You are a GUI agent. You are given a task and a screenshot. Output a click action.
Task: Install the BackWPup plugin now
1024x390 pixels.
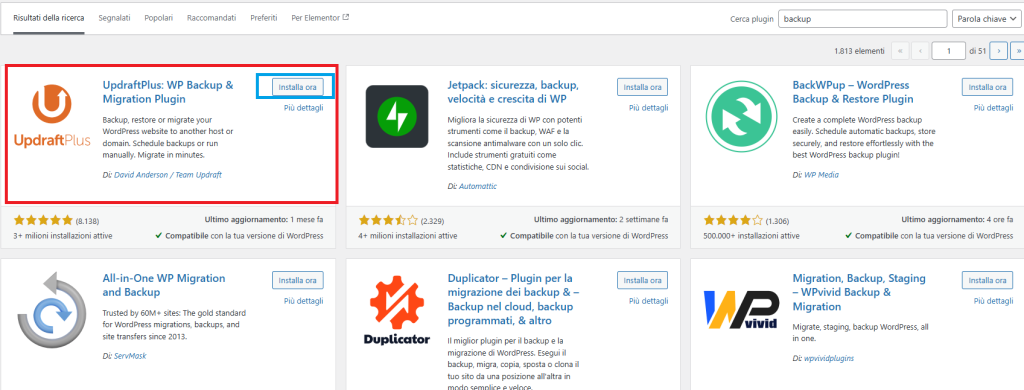coord(987,87)
